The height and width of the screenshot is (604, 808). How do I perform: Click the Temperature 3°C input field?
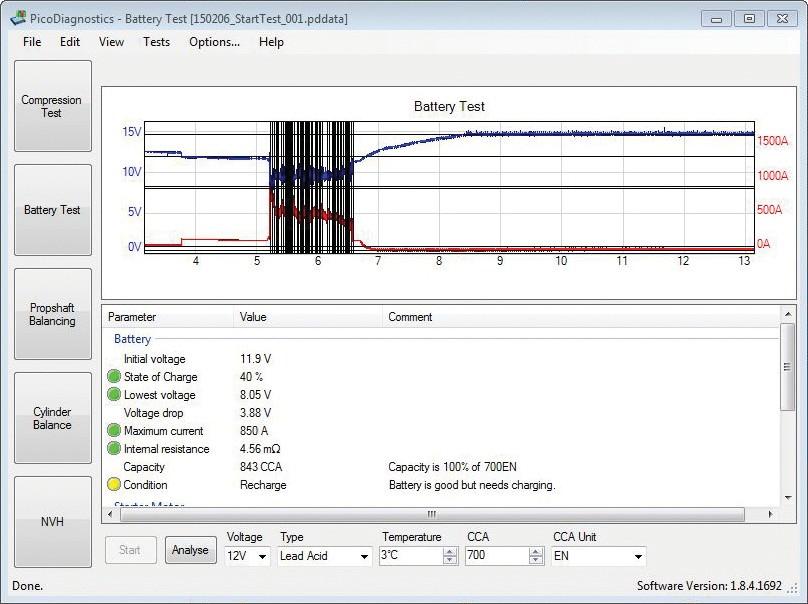click(411, 556)
